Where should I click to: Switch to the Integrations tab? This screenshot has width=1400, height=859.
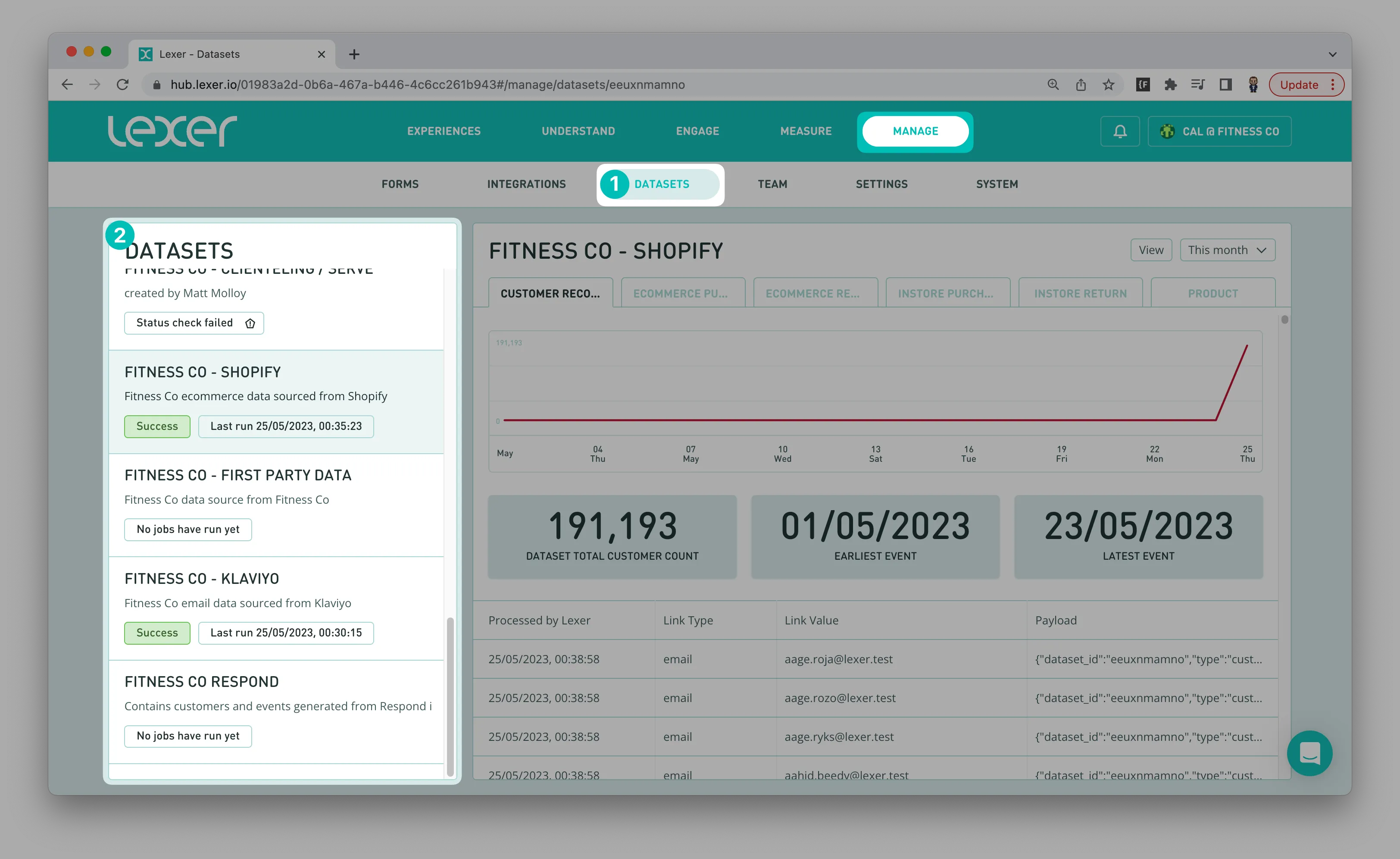coord(526,184)
